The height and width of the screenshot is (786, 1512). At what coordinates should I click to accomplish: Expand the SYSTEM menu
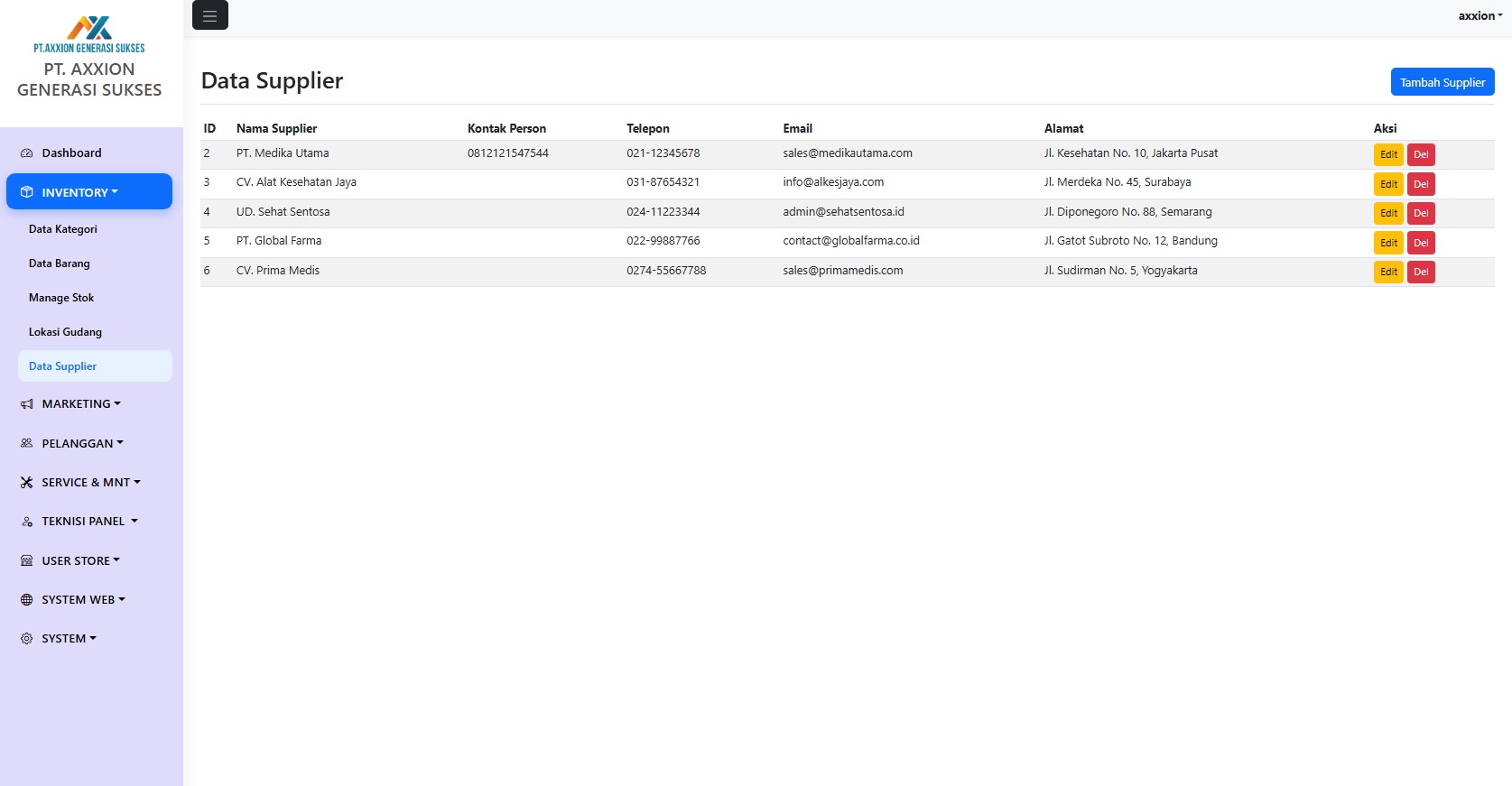(89, 638)
